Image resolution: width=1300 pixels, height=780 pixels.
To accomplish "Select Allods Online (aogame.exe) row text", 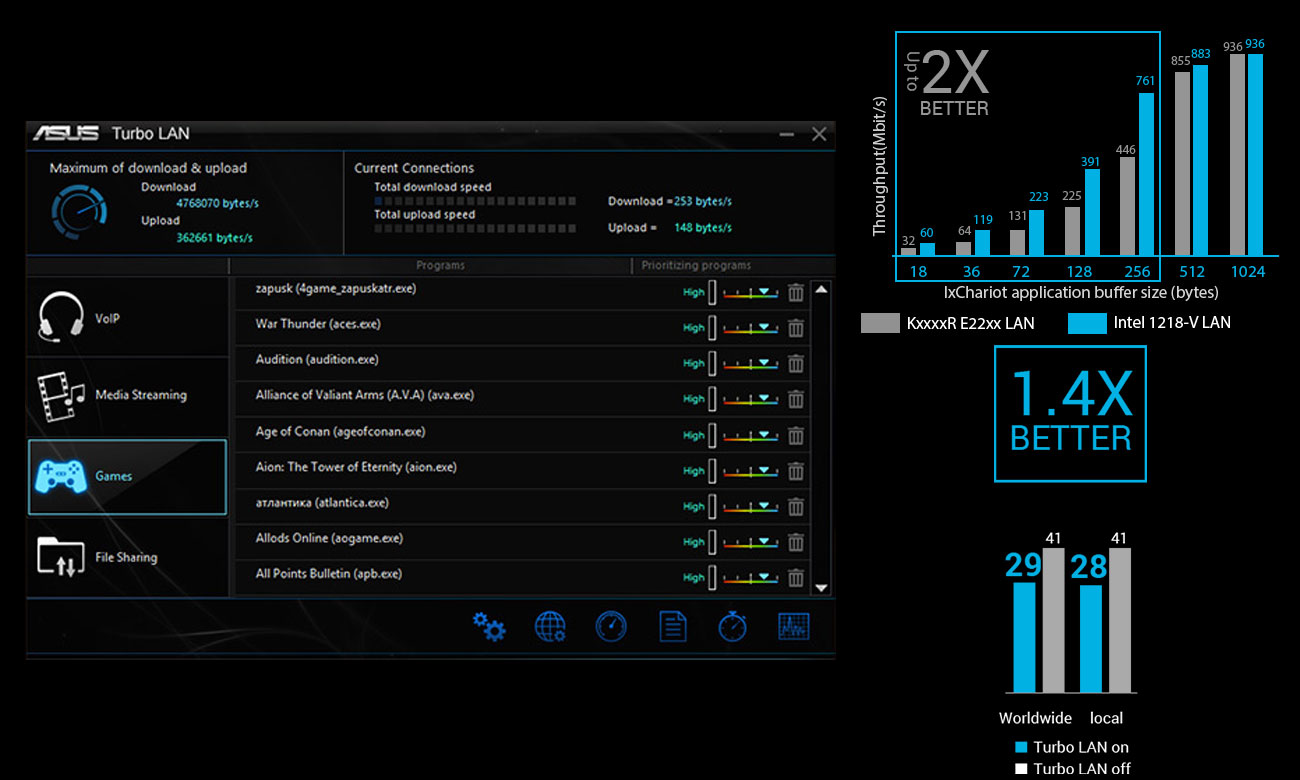I will [329, 538].
